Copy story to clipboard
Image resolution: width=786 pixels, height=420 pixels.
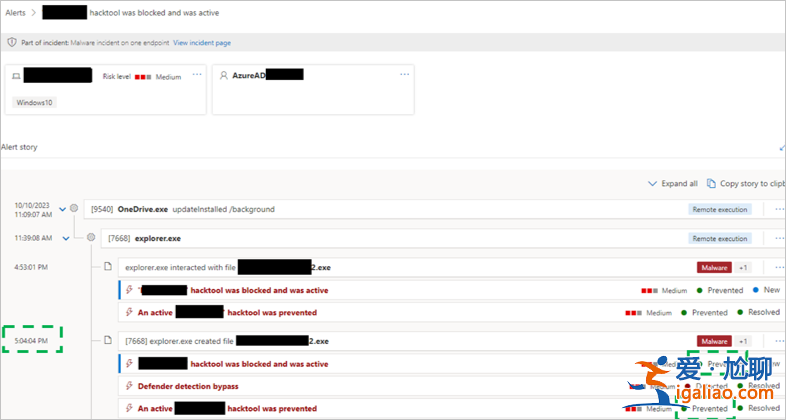tap(745, 184)
